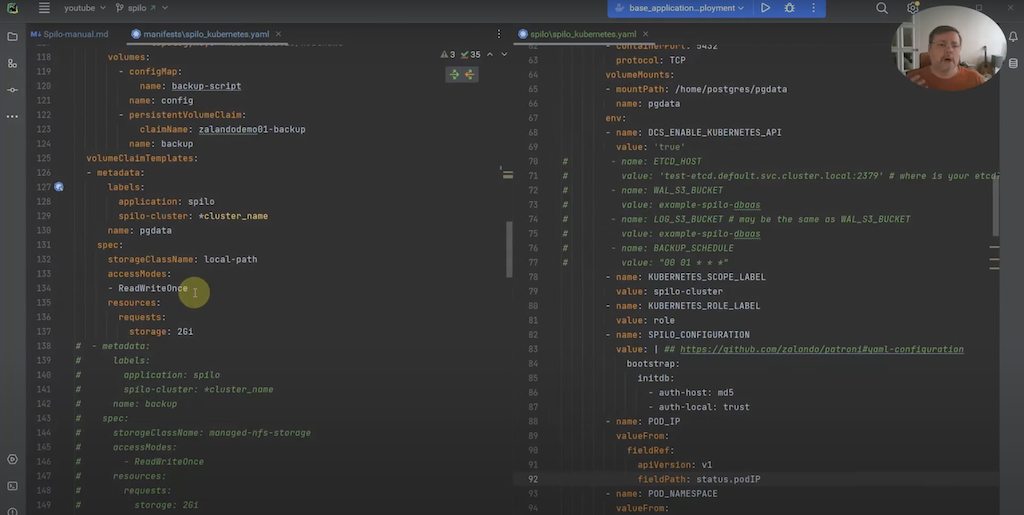Click the green diff arrow icon
This screenshot has height=515, width=1024.
pos(455,74)
